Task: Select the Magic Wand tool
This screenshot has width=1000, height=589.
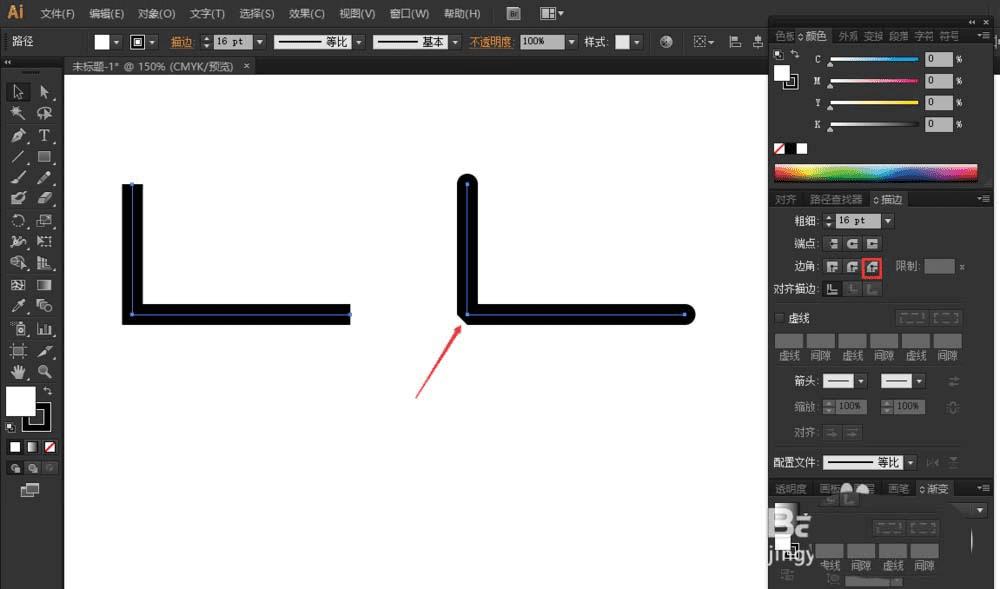Action: (16, 113)
